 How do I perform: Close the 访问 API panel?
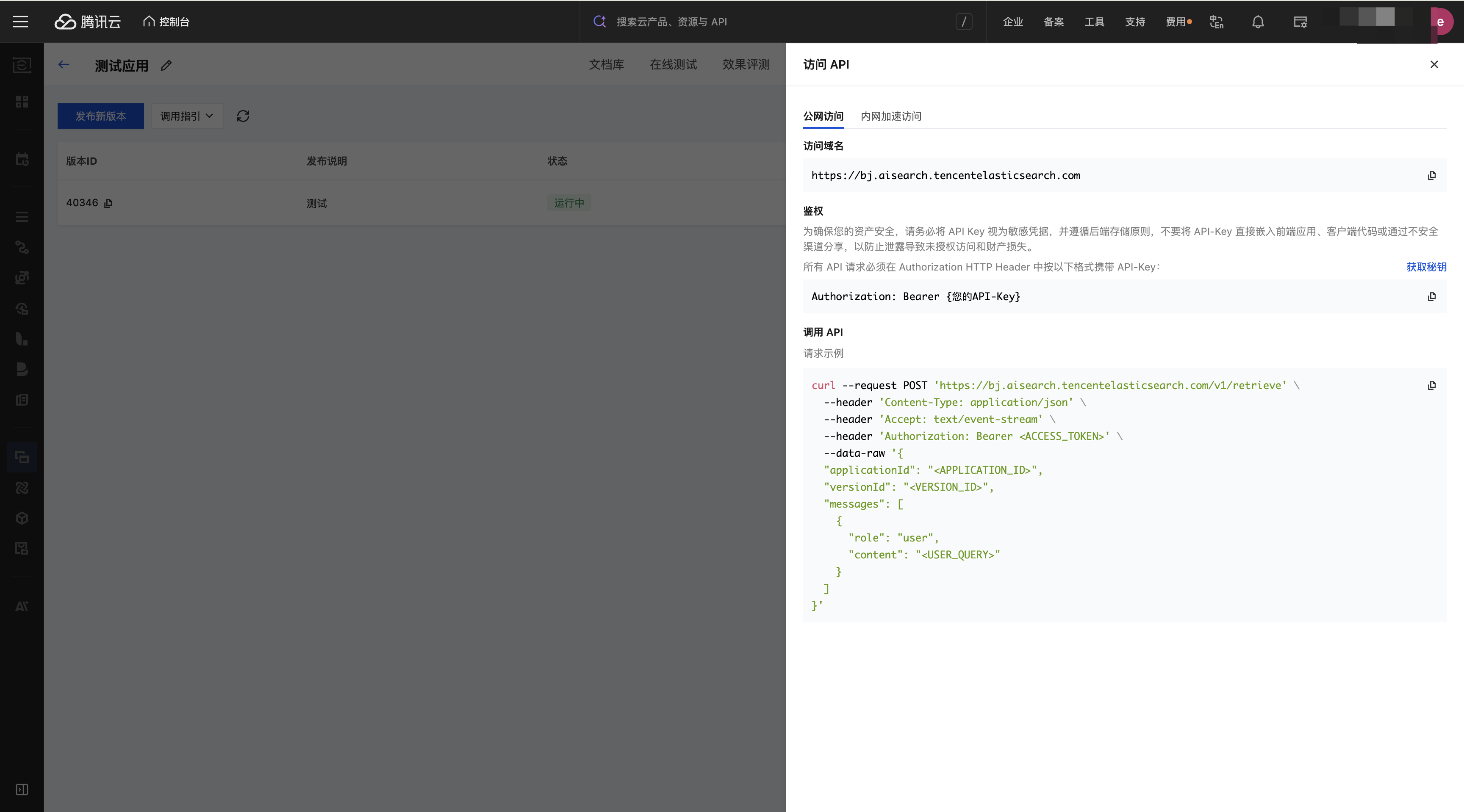1434,64
